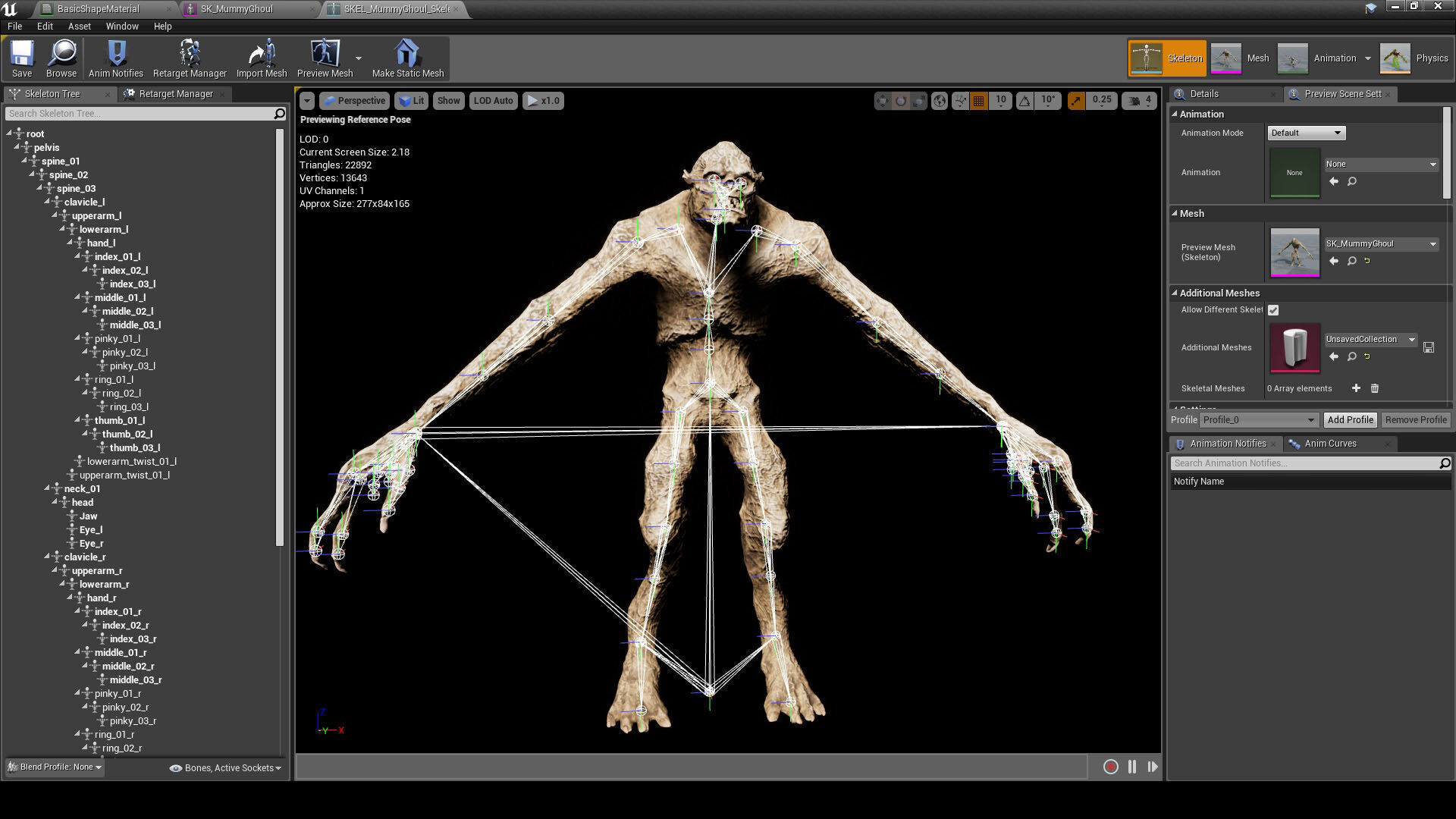Screen dimensions: 1456x819
Task: Switch to Anim Curves tab
Action: tap(1330, 444)
